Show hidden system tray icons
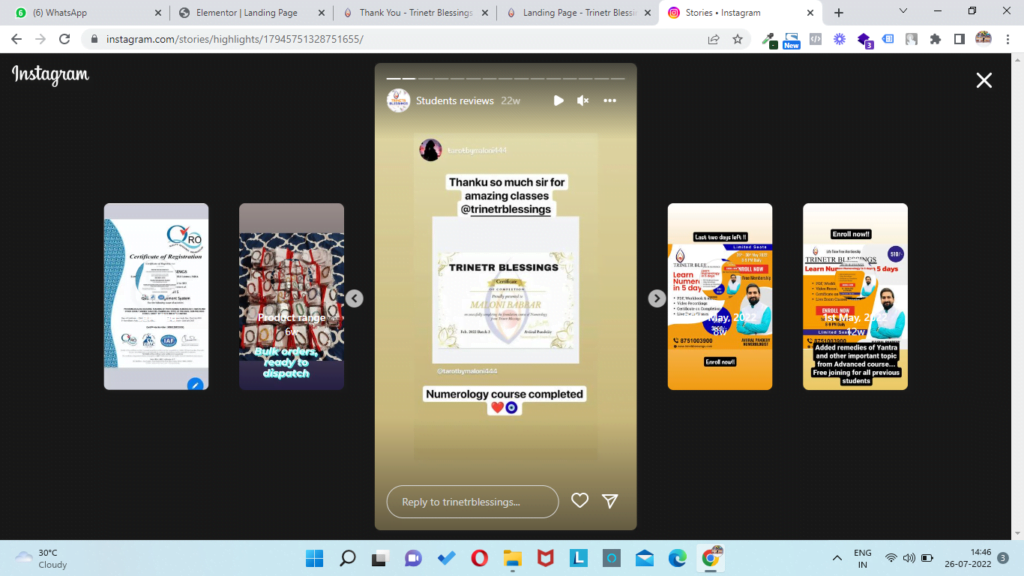The height and width of the screenshot is (576, 1024). (x=837, y=558)
